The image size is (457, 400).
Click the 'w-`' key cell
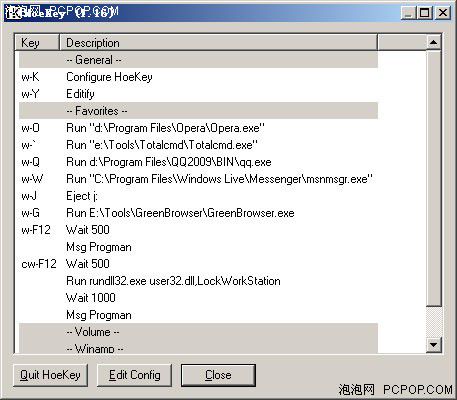coord(28,145)
